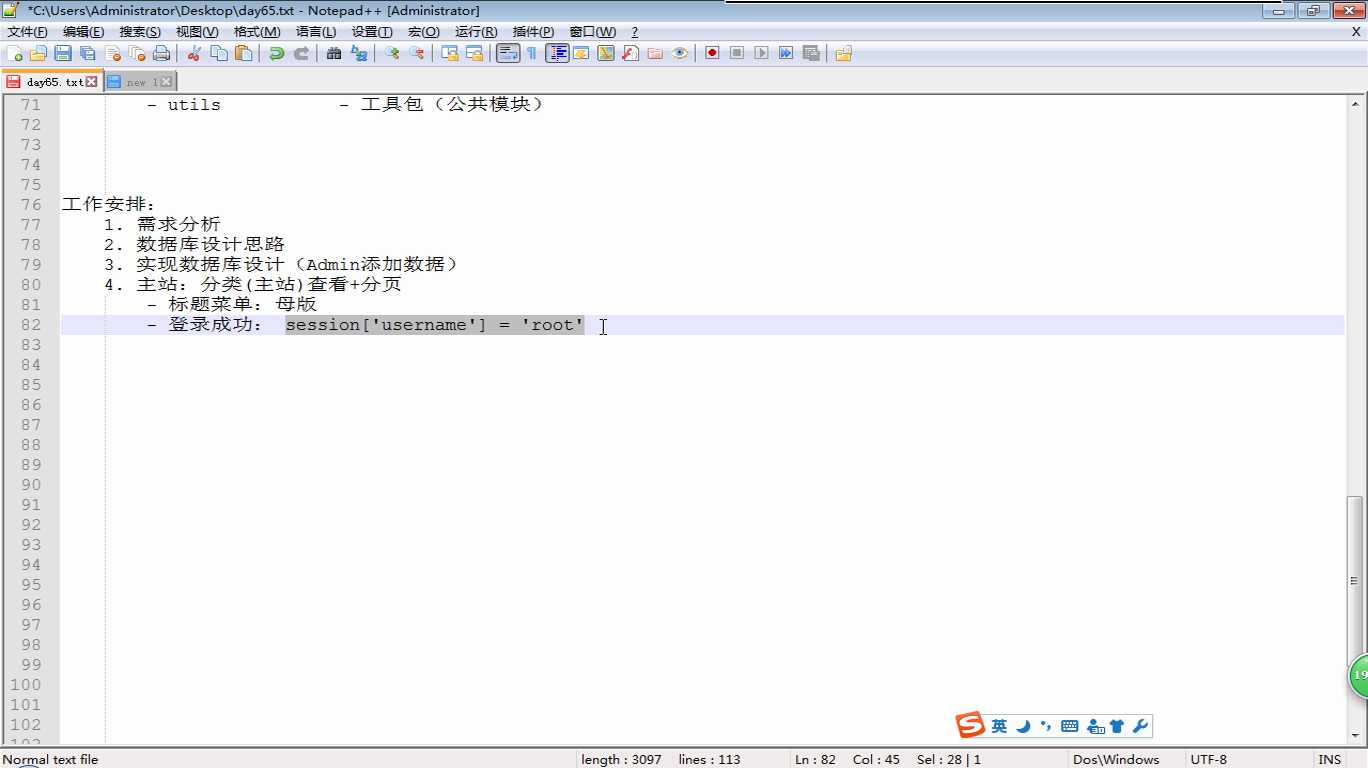The height and width of the screenshot is (768, 1368).
Task: Toggle synchronized horizontal scrolling
Action: click(x=474, y=53)
